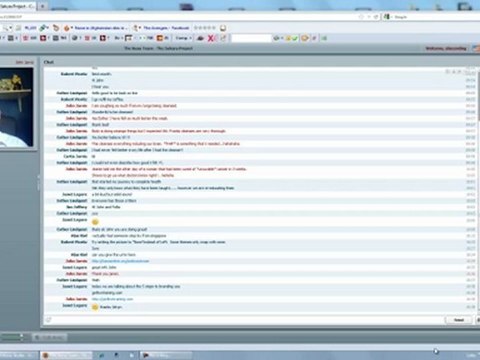This screenshot has height=360, width=480.
Task: Open the first blue link in the chat
Action: click(x=120, y=261)
